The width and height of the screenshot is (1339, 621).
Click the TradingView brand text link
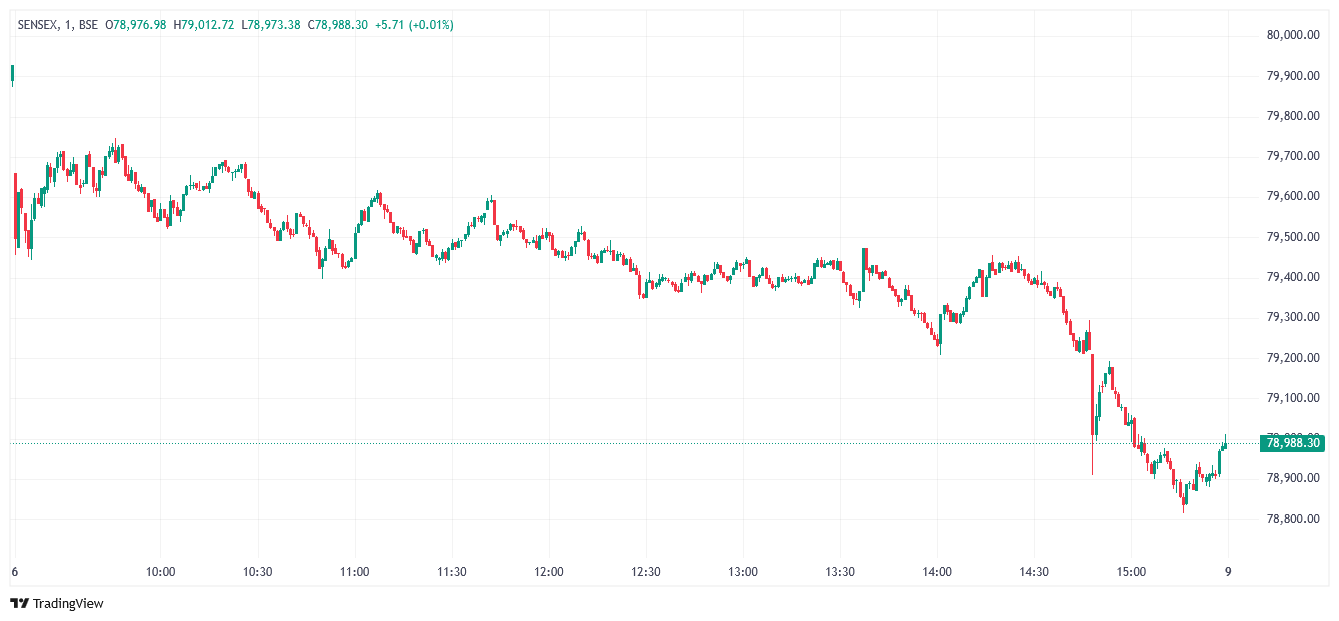[68, 604]
